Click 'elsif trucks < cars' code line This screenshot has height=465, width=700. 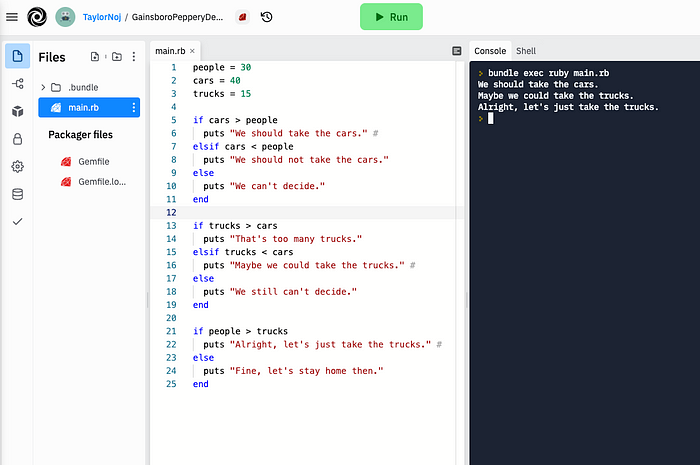[243, 252]
